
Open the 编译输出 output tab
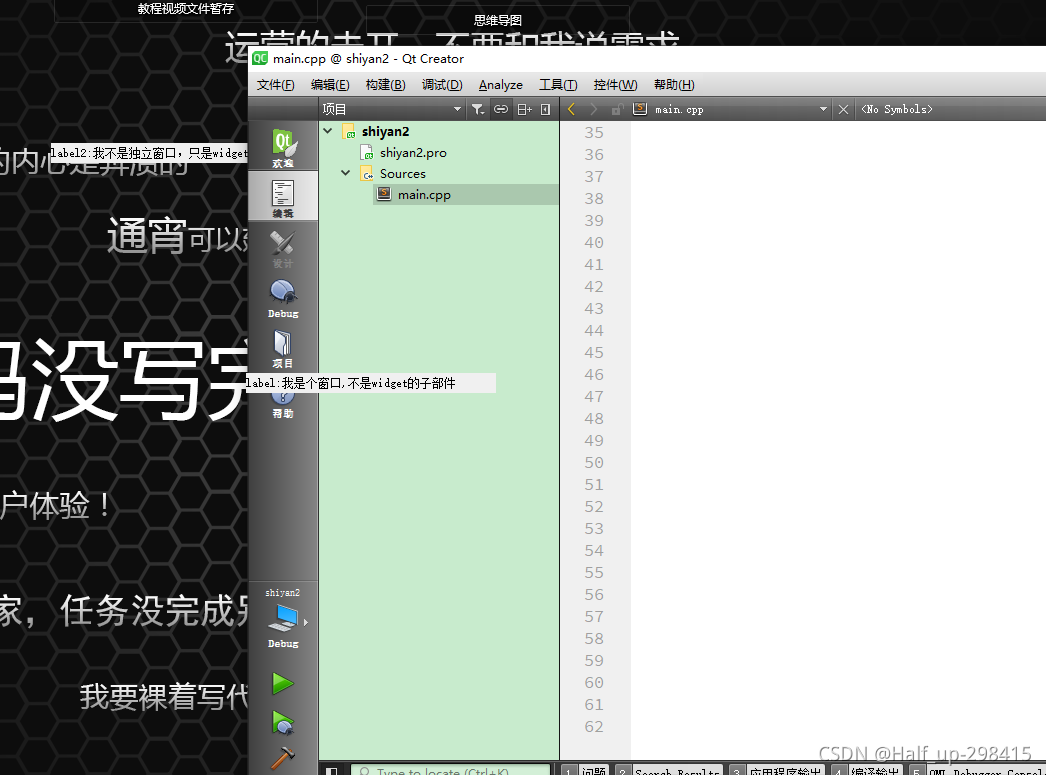[x=867, y=770]
